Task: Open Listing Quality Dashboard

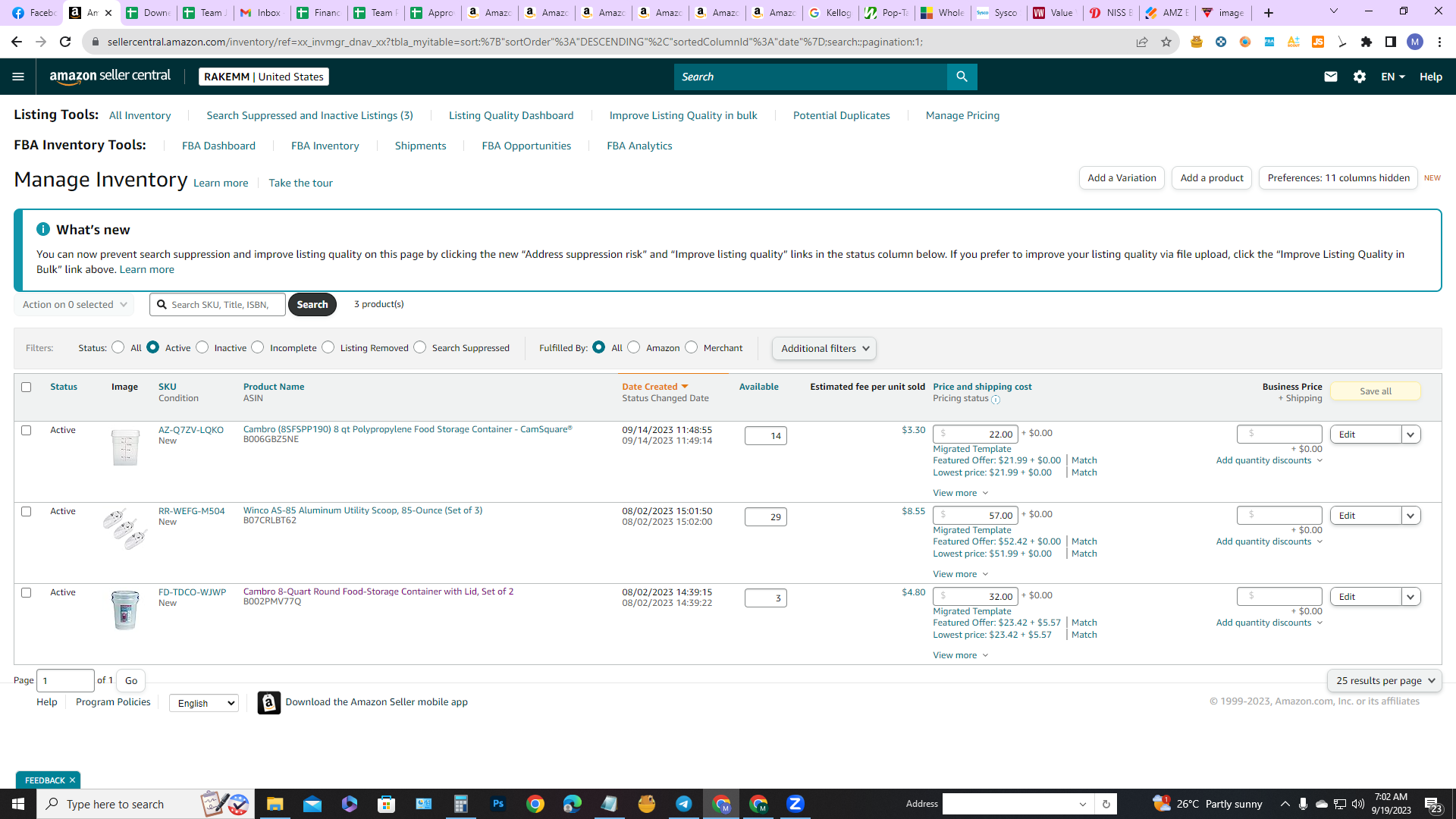Action: [x=511, y=115]
